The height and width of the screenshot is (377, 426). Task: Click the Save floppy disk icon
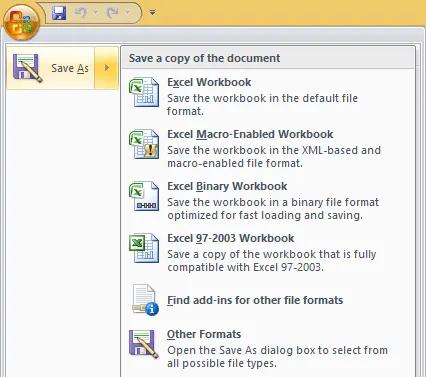click(x=59, y=13)
